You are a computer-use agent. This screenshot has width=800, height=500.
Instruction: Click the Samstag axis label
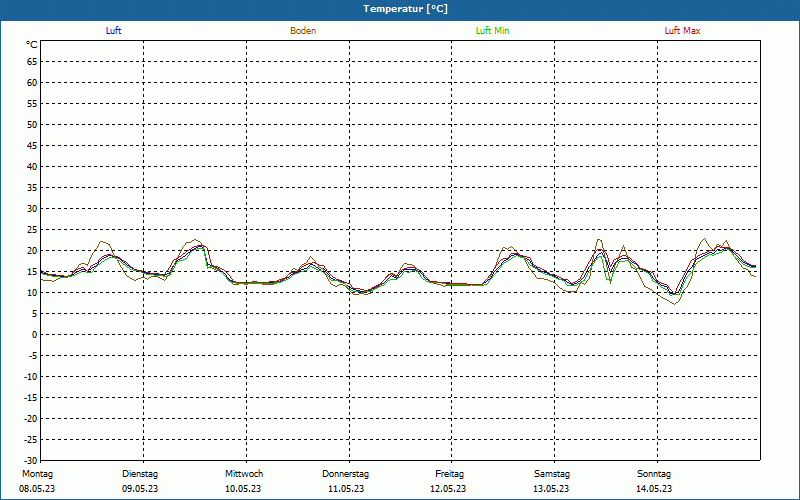(552, 474)
